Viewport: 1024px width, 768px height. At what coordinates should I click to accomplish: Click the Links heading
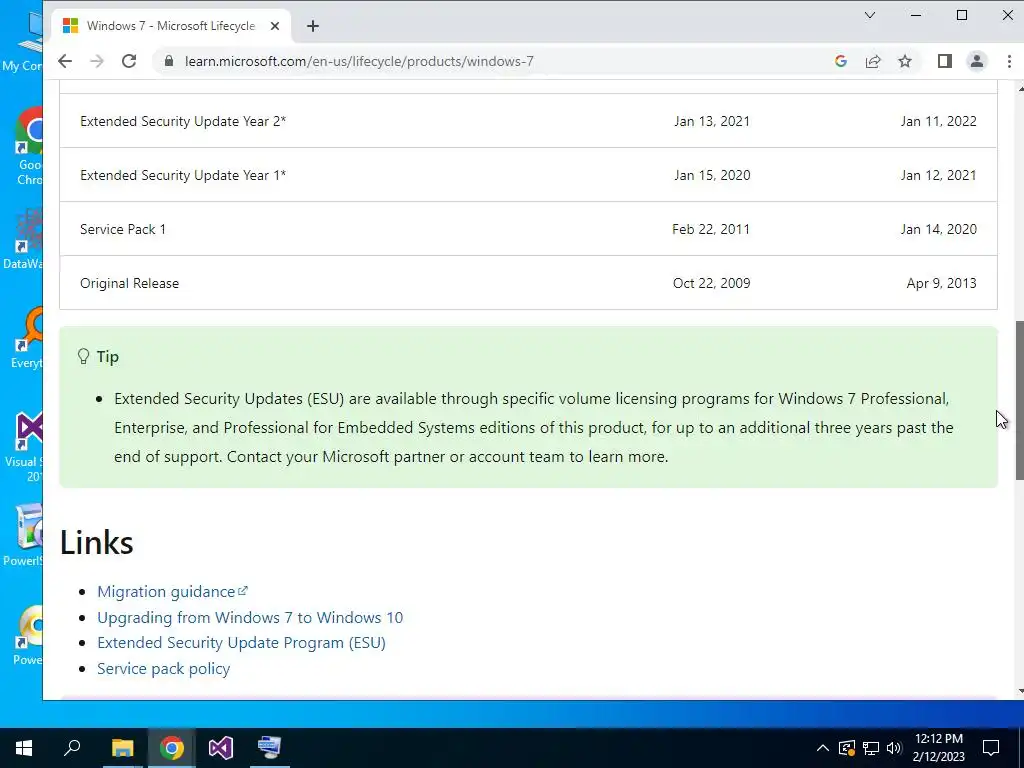pos(97,543)
